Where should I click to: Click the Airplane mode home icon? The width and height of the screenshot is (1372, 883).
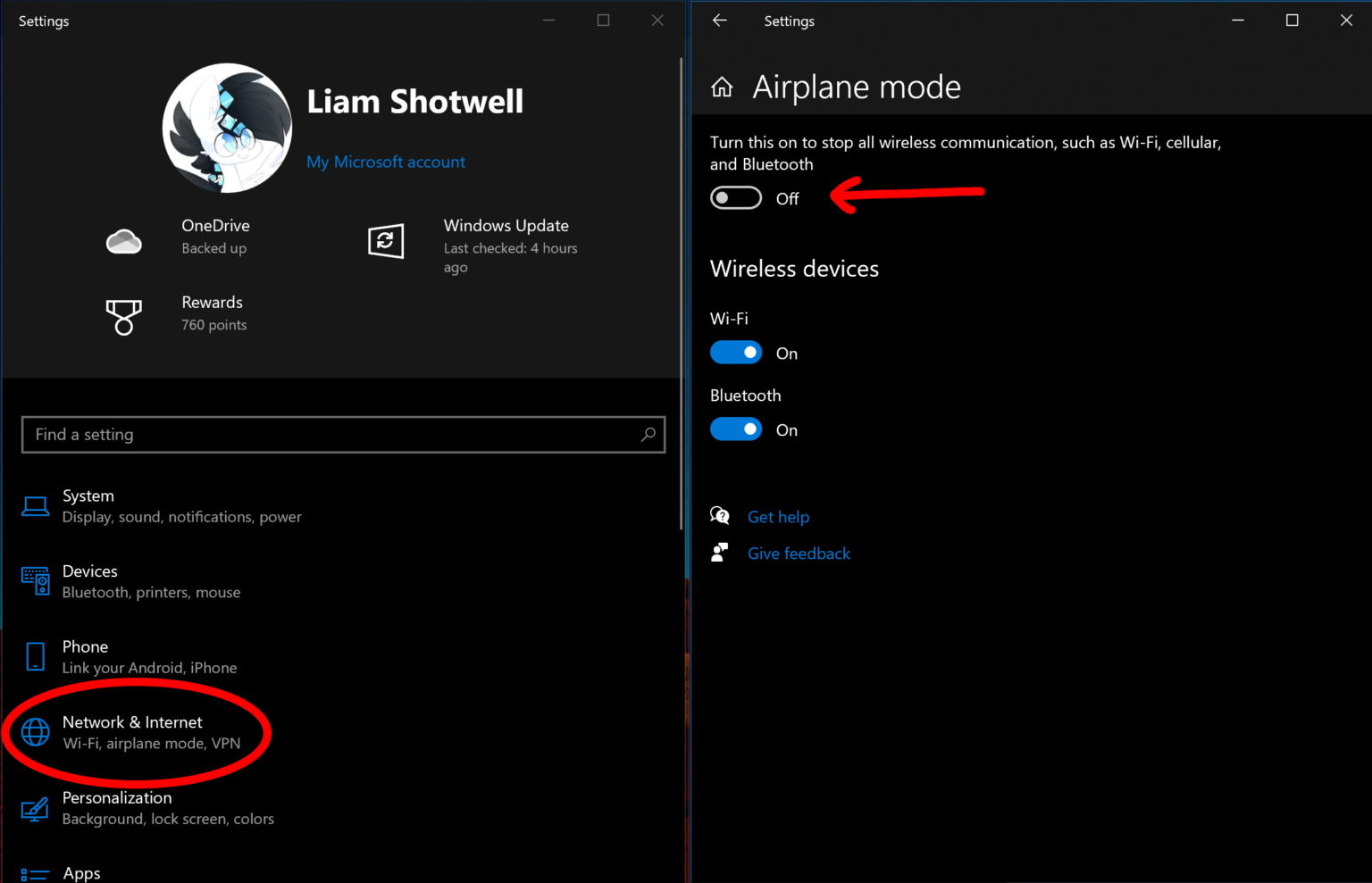(722, 87)
